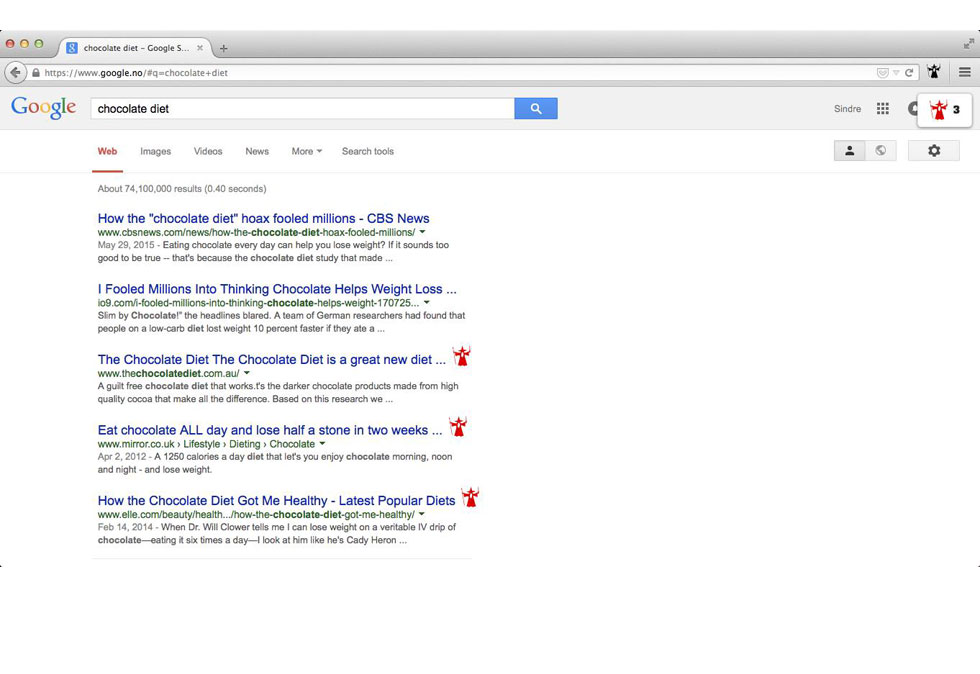This screenshot has height=674, width=980.
Task: Click wizard icon beside Elle chocolate diet result
Action: pyautogui.click(x=470, y=497)
